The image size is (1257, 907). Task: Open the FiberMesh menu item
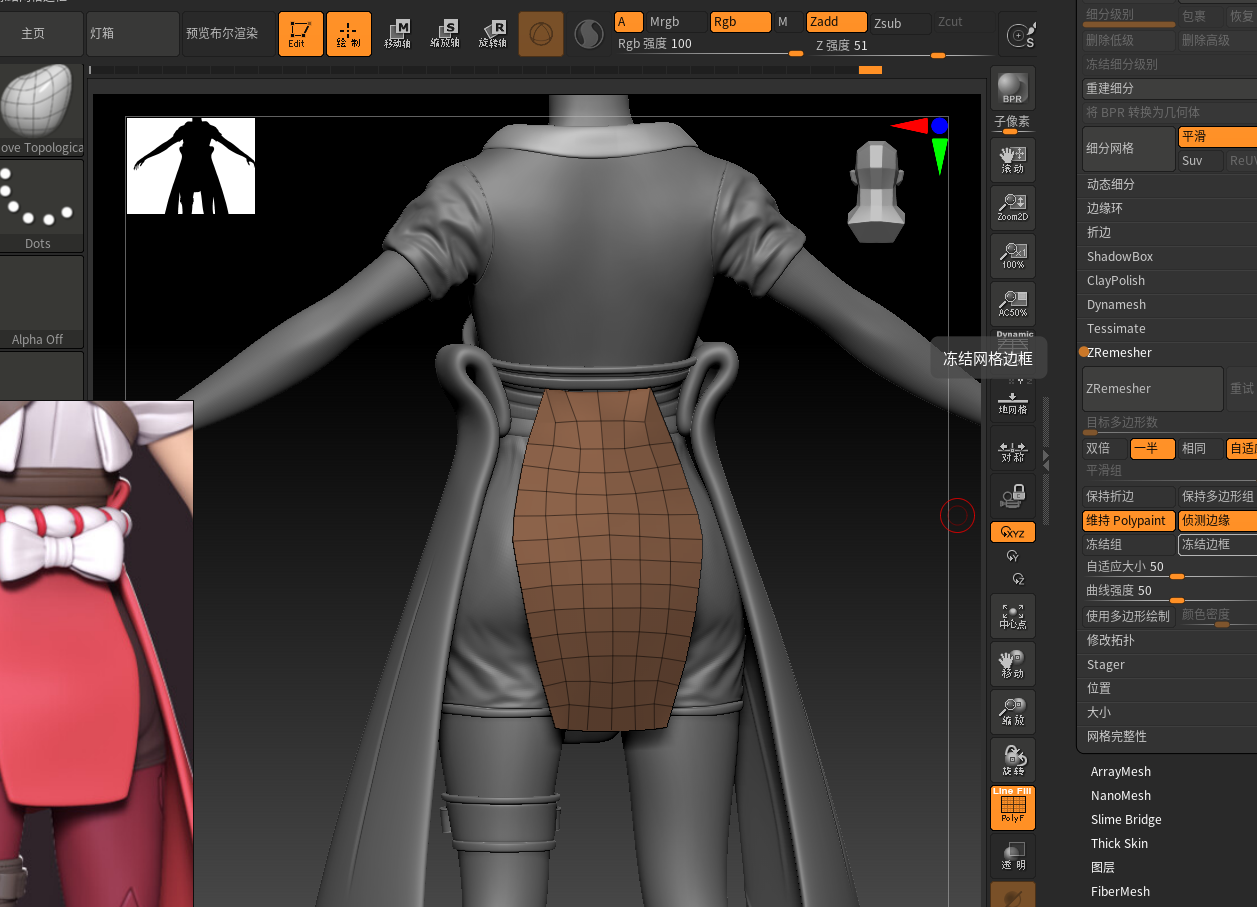coord(1120,892)
